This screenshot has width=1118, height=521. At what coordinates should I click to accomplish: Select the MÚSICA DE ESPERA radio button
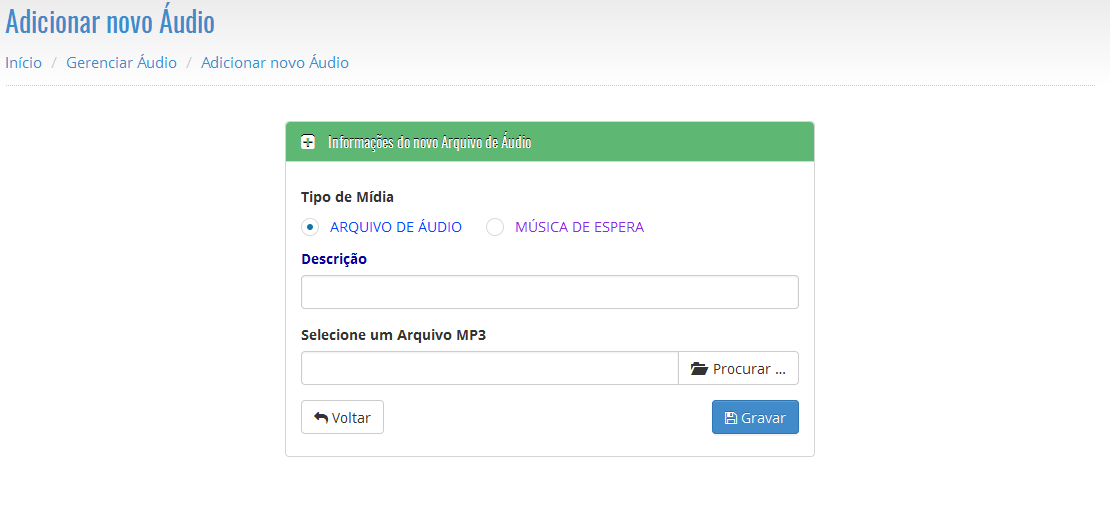tap(495, 227)
